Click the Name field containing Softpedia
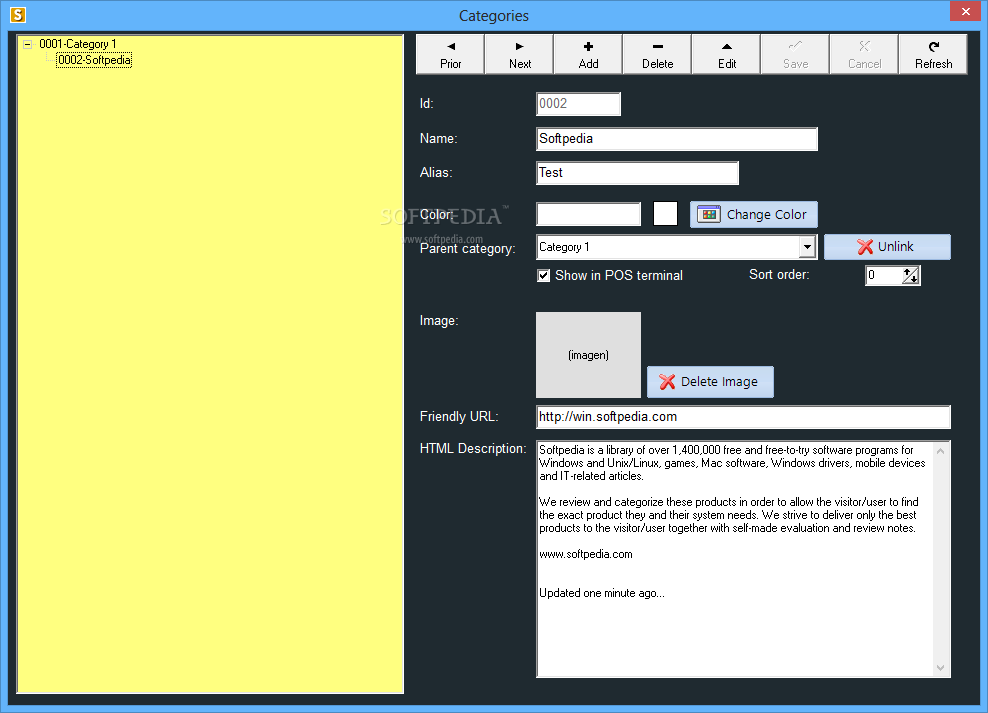This screenshot has width=988, height=713. (677, 139)
